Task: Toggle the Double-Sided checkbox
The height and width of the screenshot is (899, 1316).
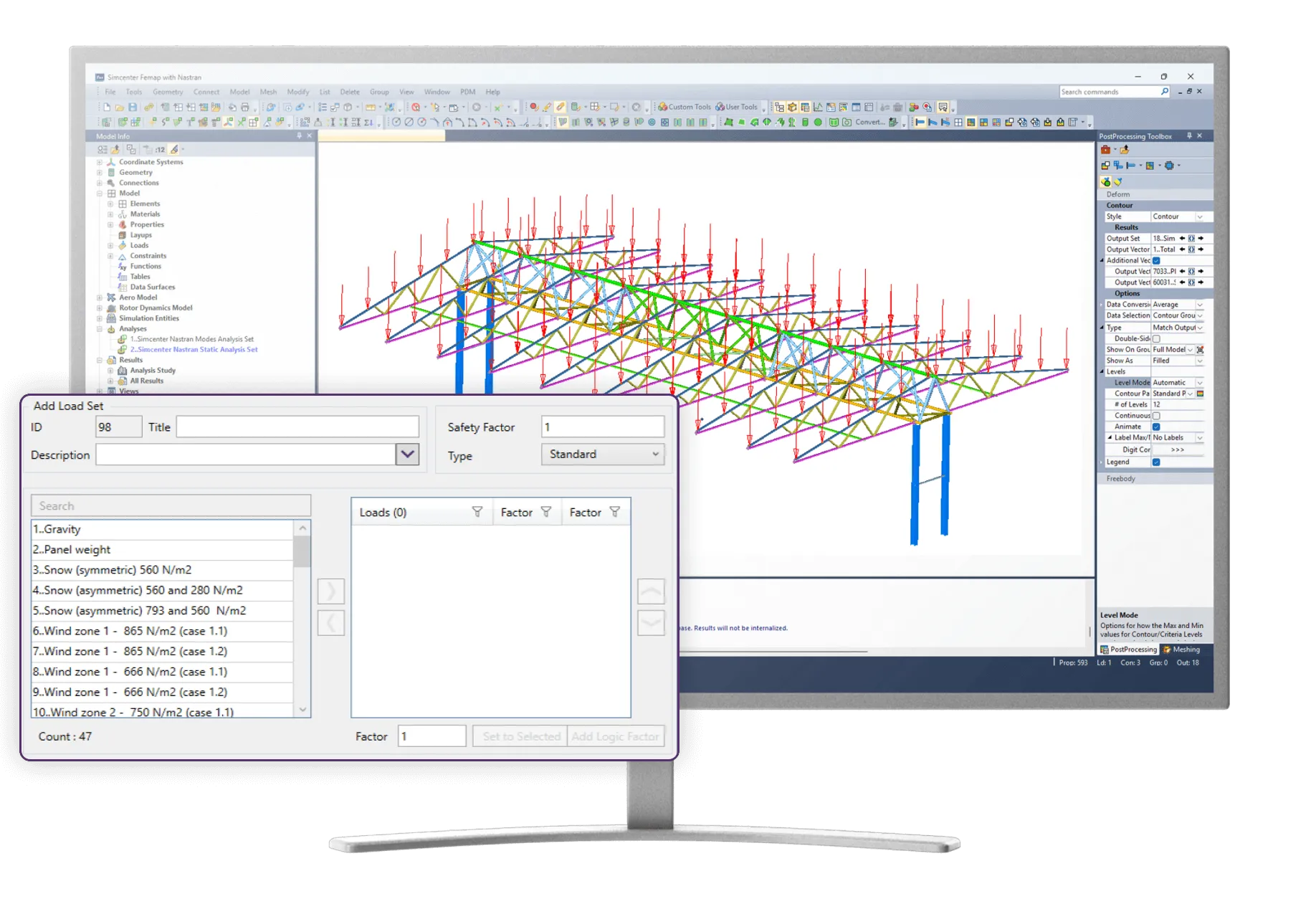Action: click(1156, 339)
